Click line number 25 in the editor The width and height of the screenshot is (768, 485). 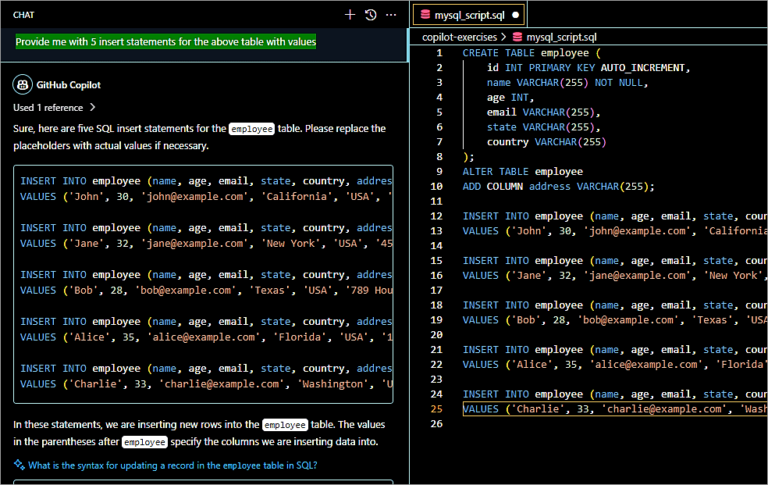coord(435,409)
